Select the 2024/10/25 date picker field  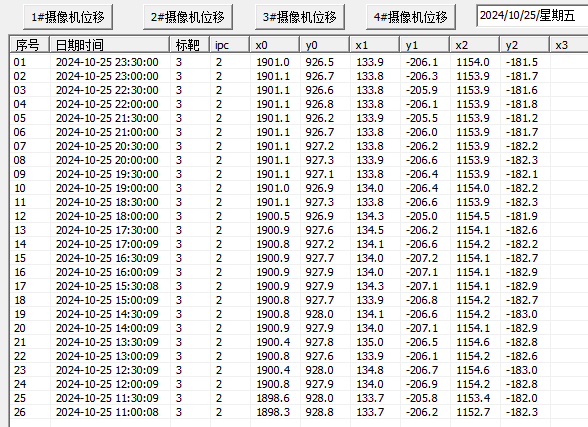[532, 16]
